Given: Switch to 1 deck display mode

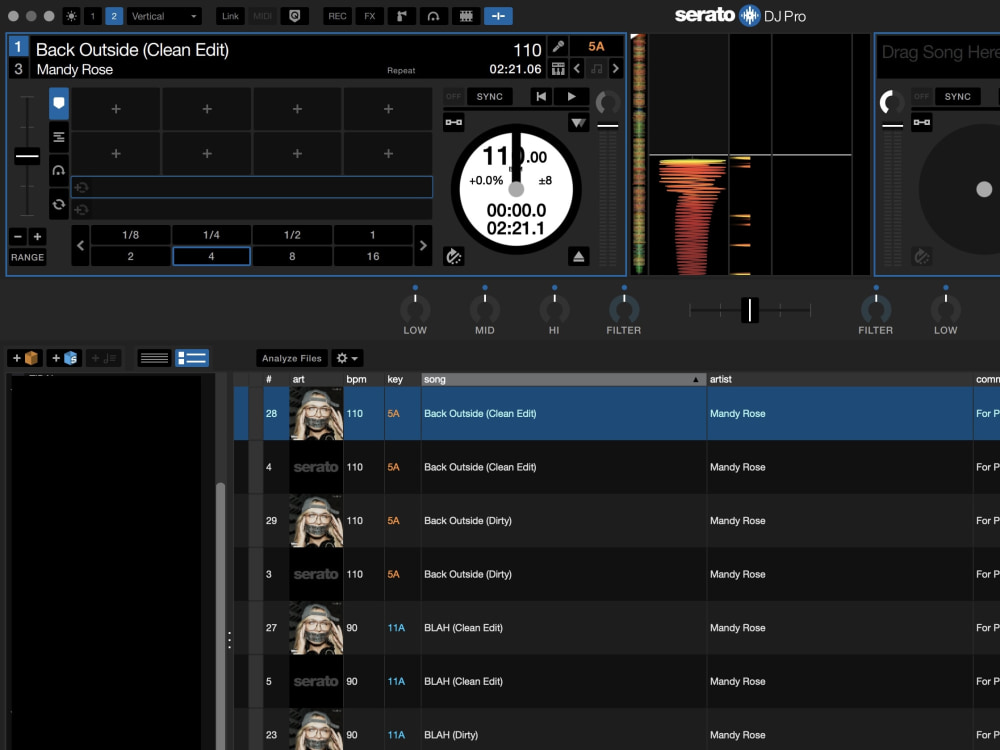Looking at the screenshot, I should [x=92, y=16].
